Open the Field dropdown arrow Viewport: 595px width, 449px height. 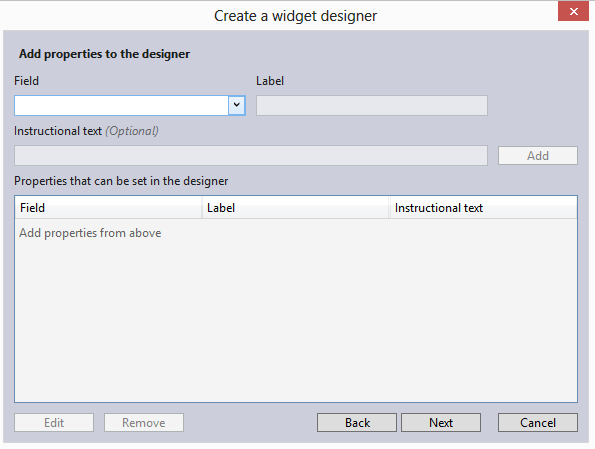pos(237,105)
